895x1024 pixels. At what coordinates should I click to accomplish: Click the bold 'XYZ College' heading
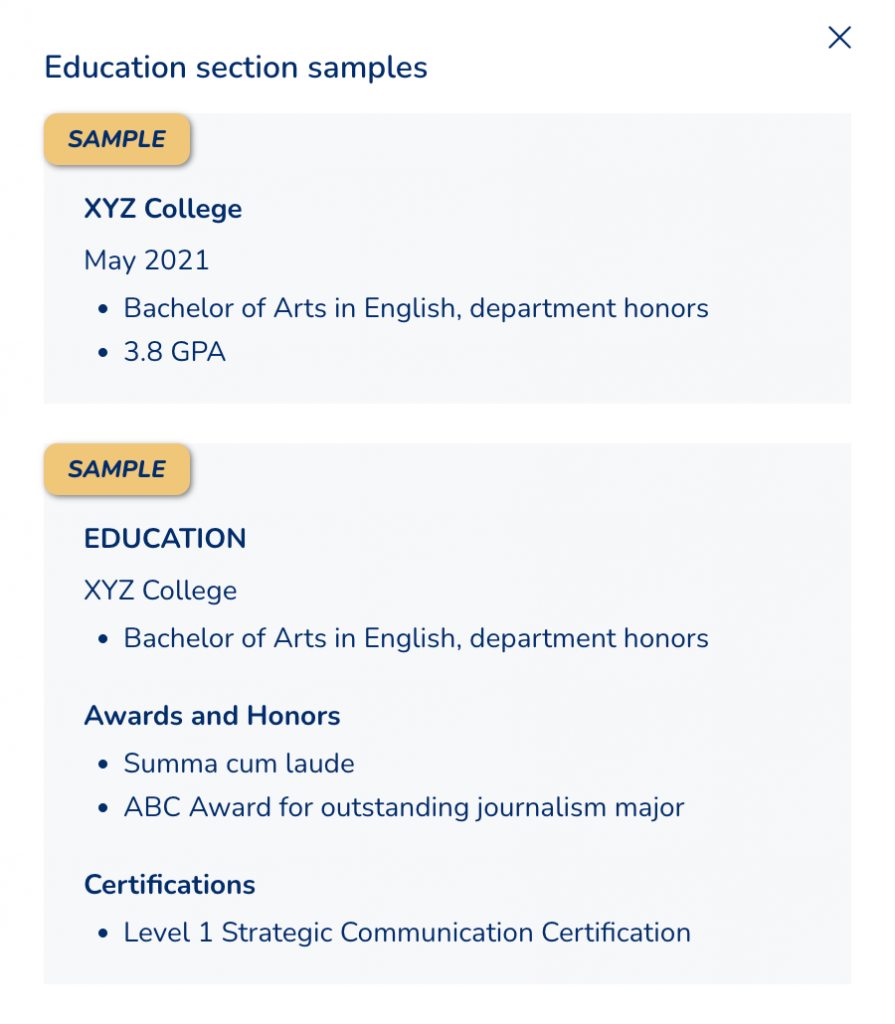tap(163, 209)
